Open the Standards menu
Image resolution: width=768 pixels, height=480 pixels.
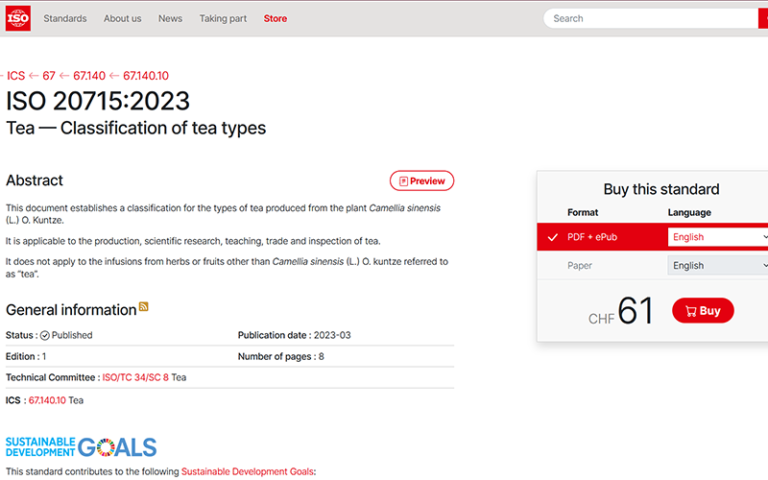point(65,19)
